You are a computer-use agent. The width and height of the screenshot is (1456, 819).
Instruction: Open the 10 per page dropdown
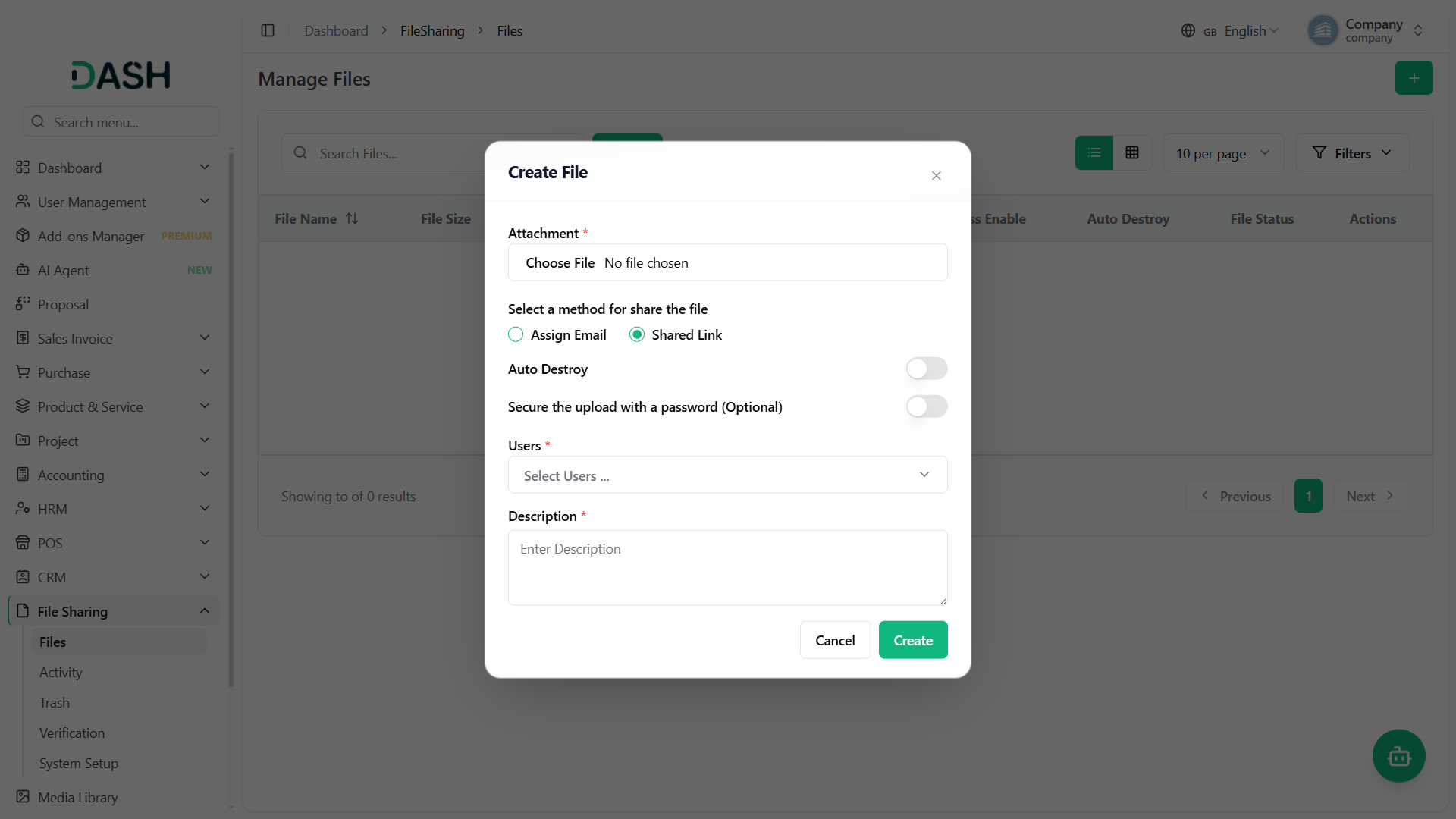[x=1223, y=153]
